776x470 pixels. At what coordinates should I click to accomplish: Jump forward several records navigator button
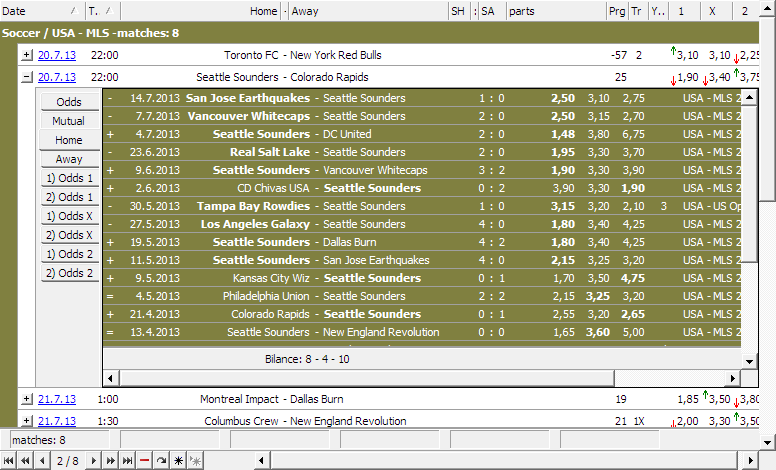tap(110, 461)
